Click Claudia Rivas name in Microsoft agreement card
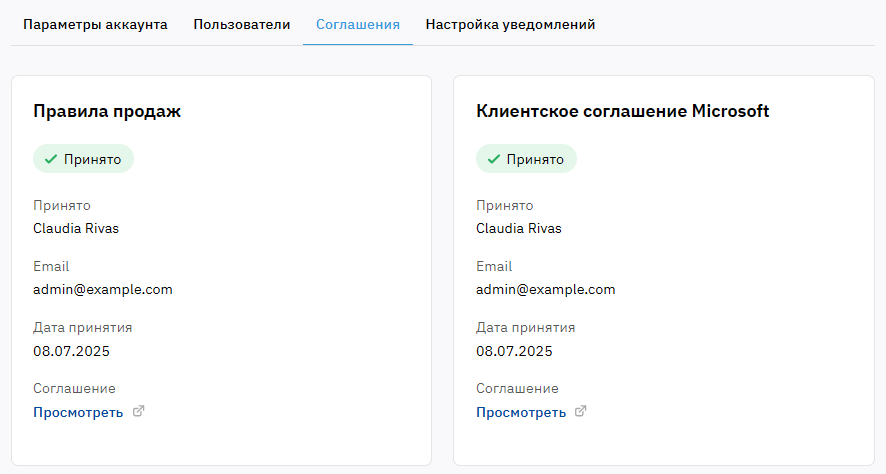 coord(519,228)
